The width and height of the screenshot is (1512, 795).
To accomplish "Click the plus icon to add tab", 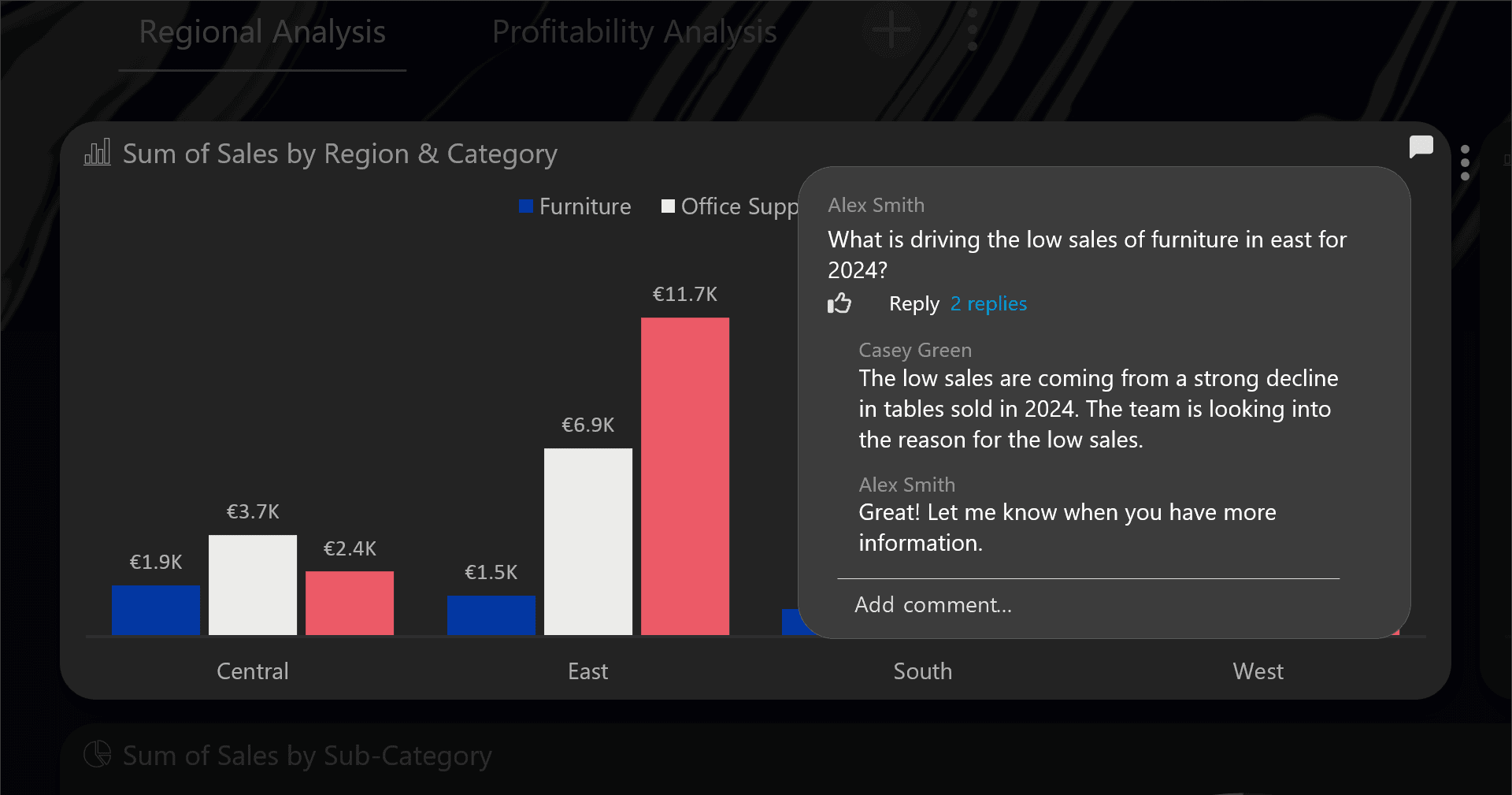I will point(891,32).
